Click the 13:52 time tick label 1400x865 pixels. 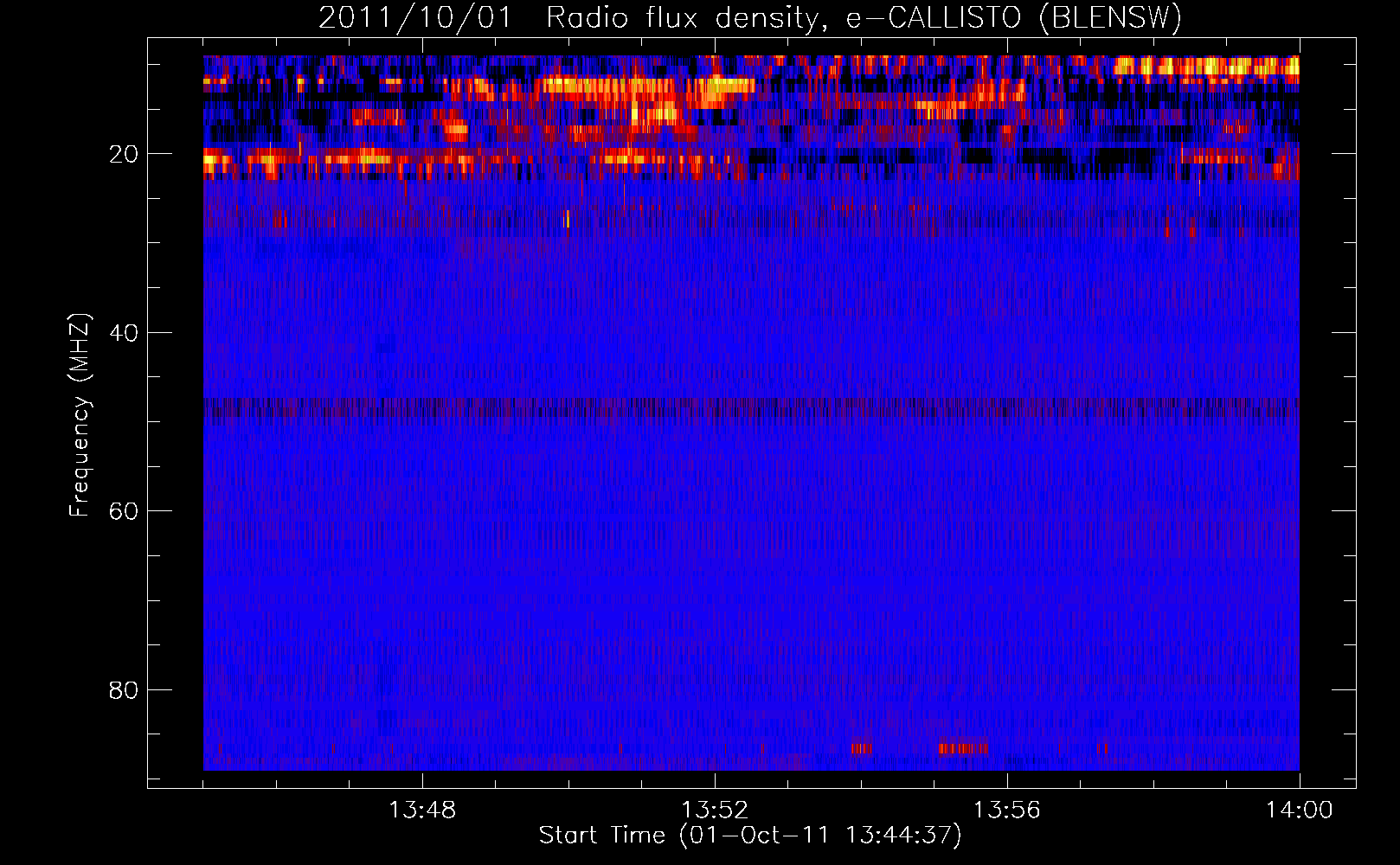point(715,811)
